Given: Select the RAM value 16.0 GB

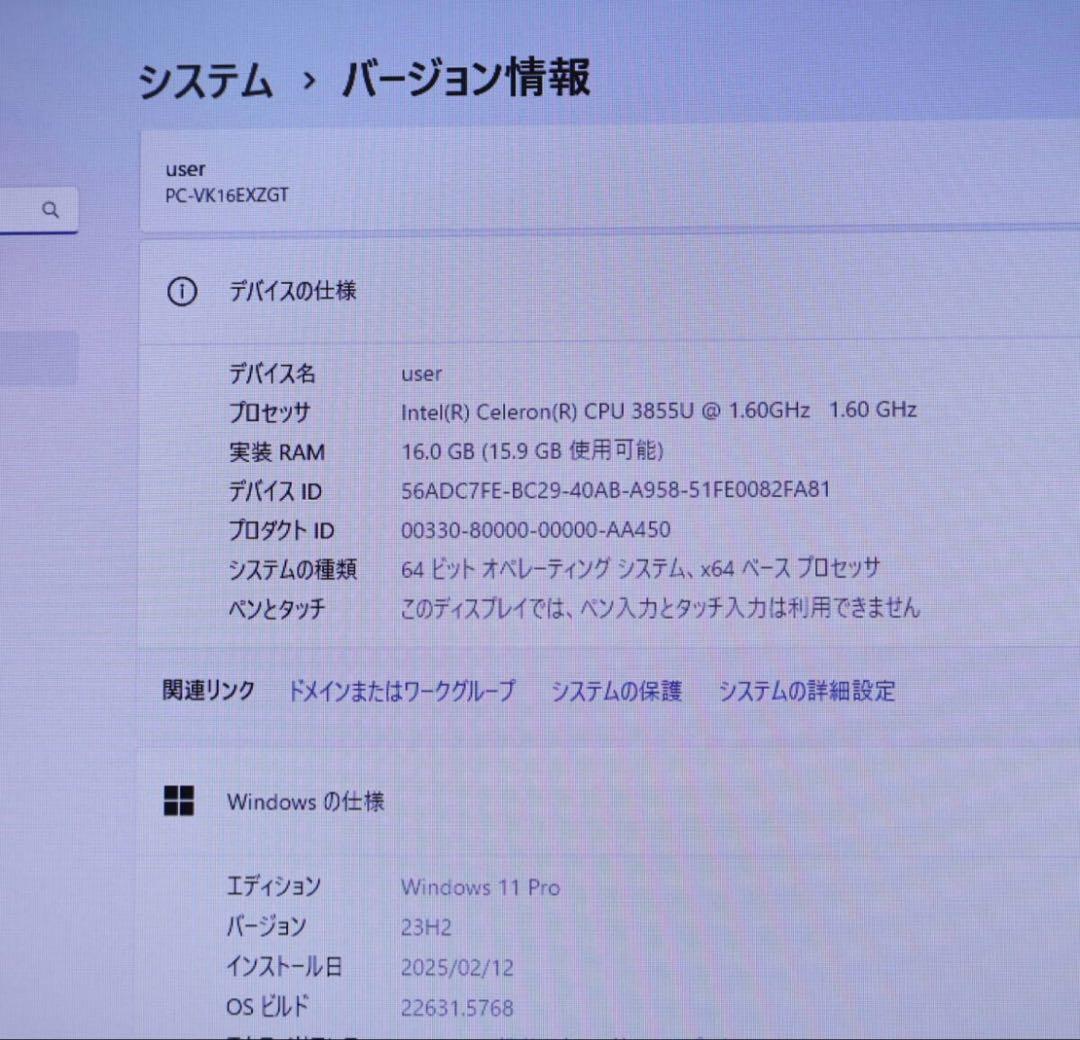Looking at the screenshot, I should 532,450.
